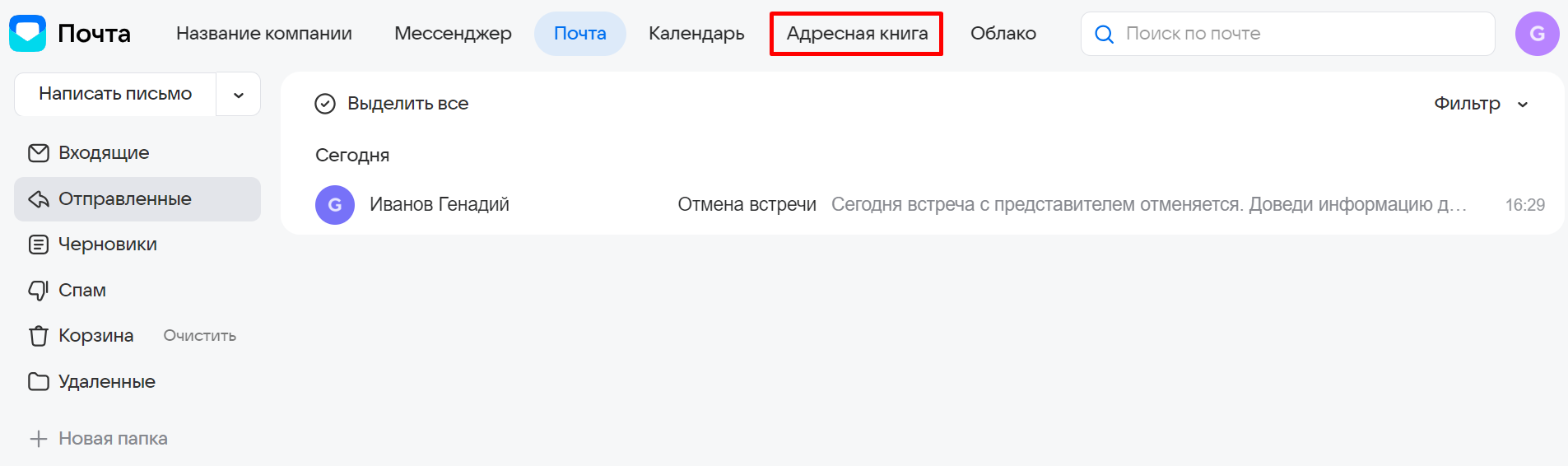Click the Спам thumbs-down icon
Viewport: 1568px width, 466px height.
[39, 291]
